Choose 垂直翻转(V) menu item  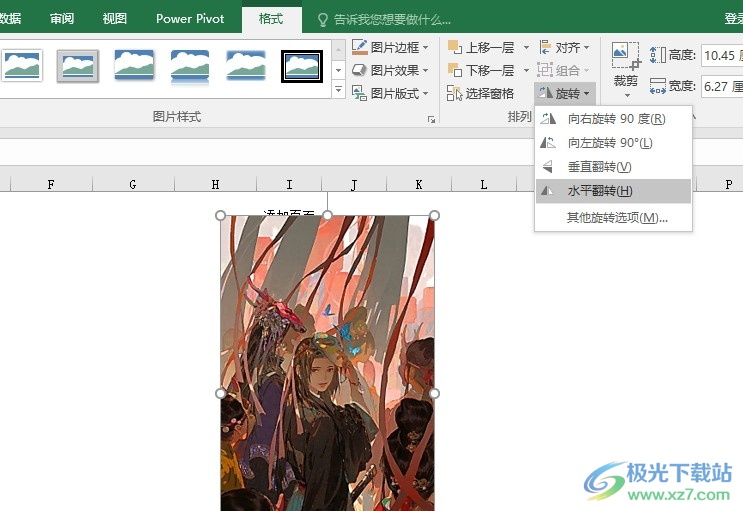point(613,167)
